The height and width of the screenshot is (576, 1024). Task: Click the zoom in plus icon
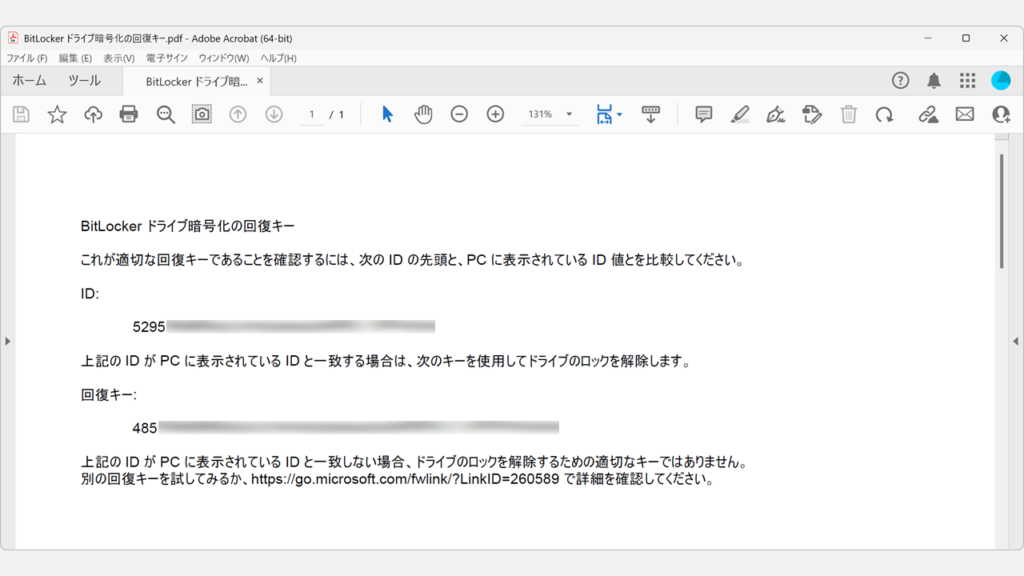tap(495, 114)
